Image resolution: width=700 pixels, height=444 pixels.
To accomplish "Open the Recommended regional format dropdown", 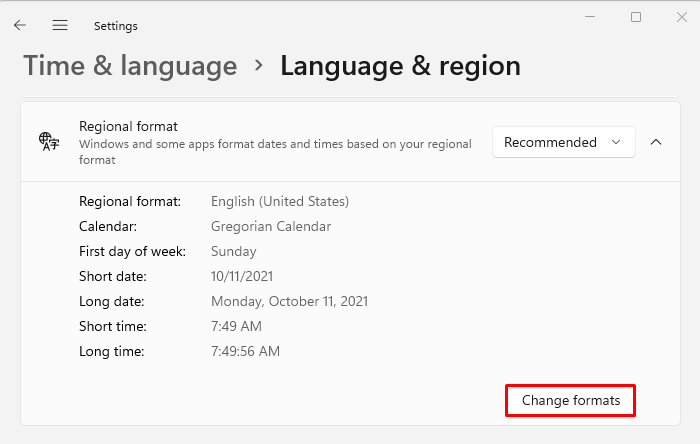I will (x=563, y=142).
